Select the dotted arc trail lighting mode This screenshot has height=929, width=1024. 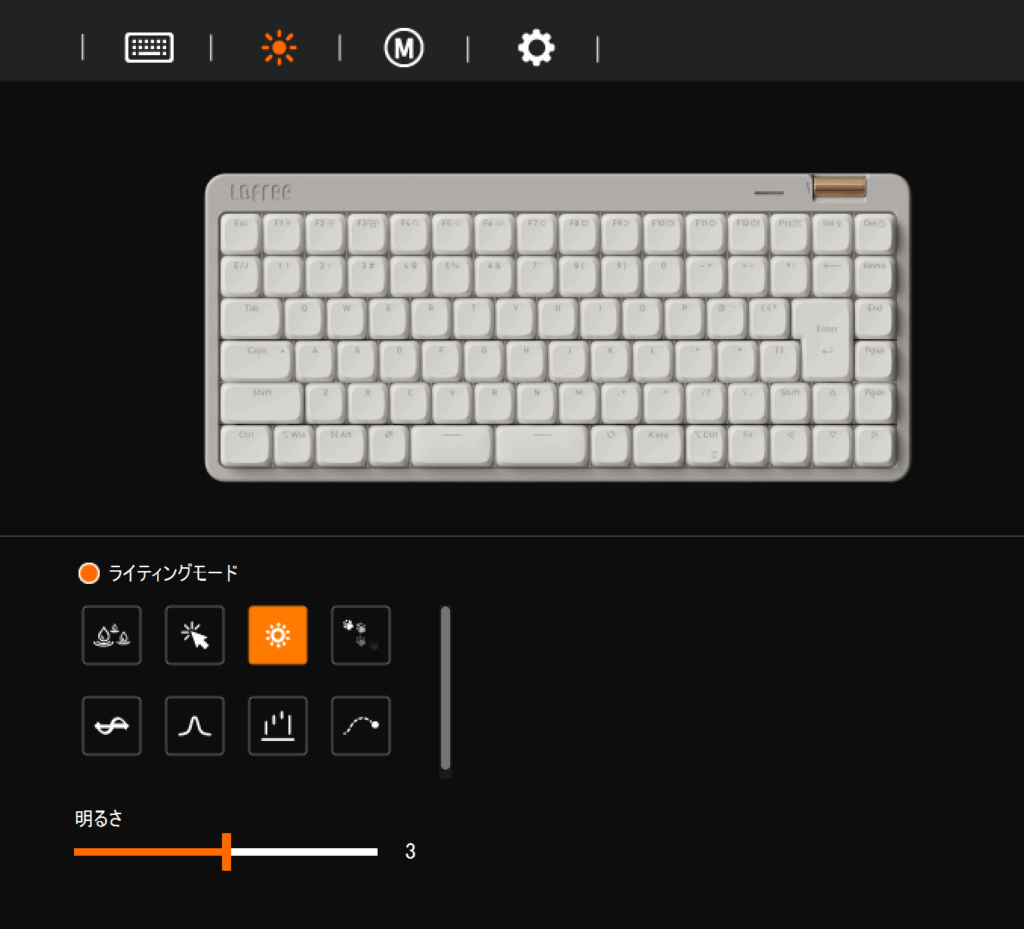coord(360,725)
